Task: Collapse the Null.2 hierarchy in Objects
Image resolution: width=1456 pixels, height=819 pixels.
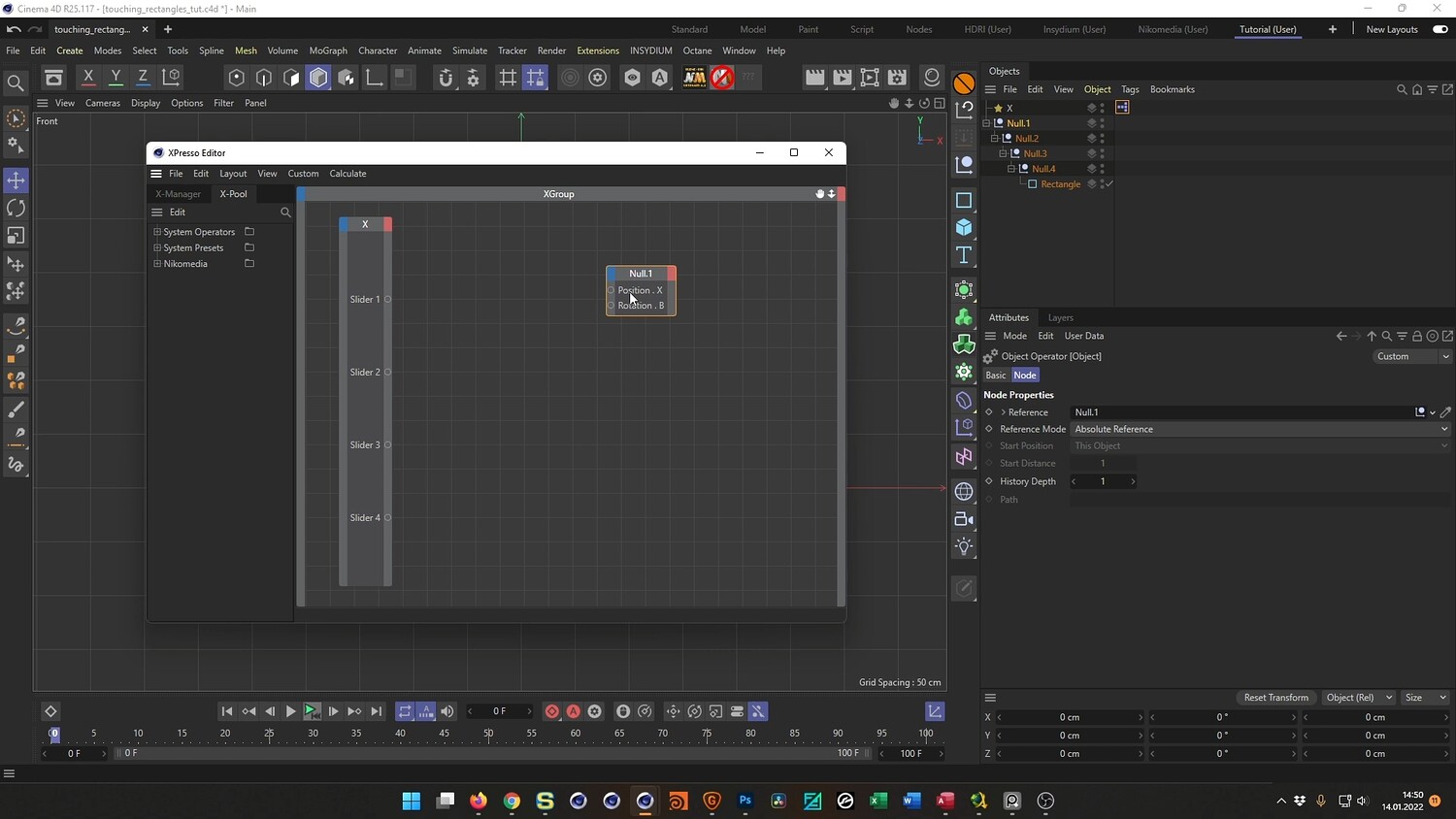Action: (994, 139)
